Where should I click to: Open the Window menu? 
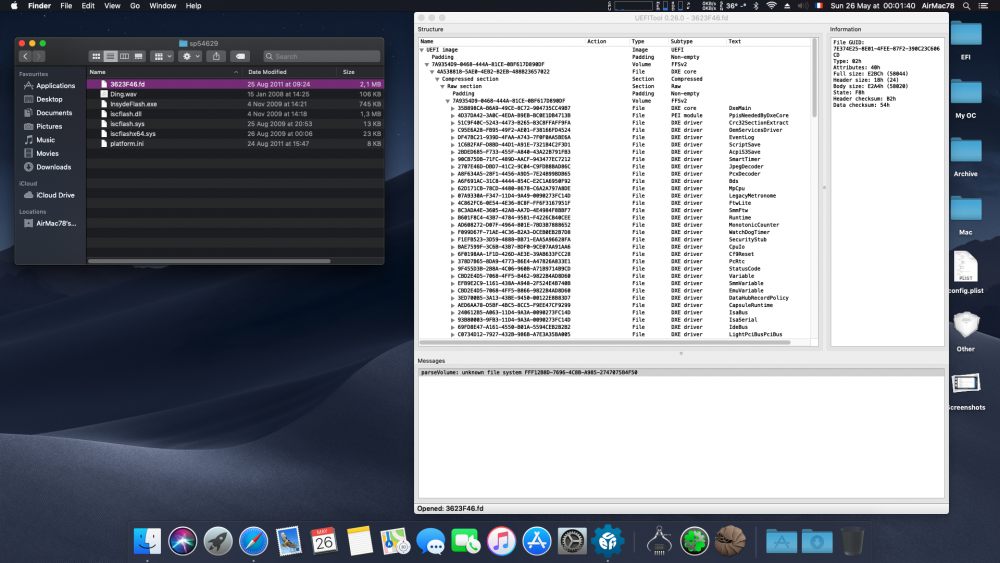(x=163, y=6)
